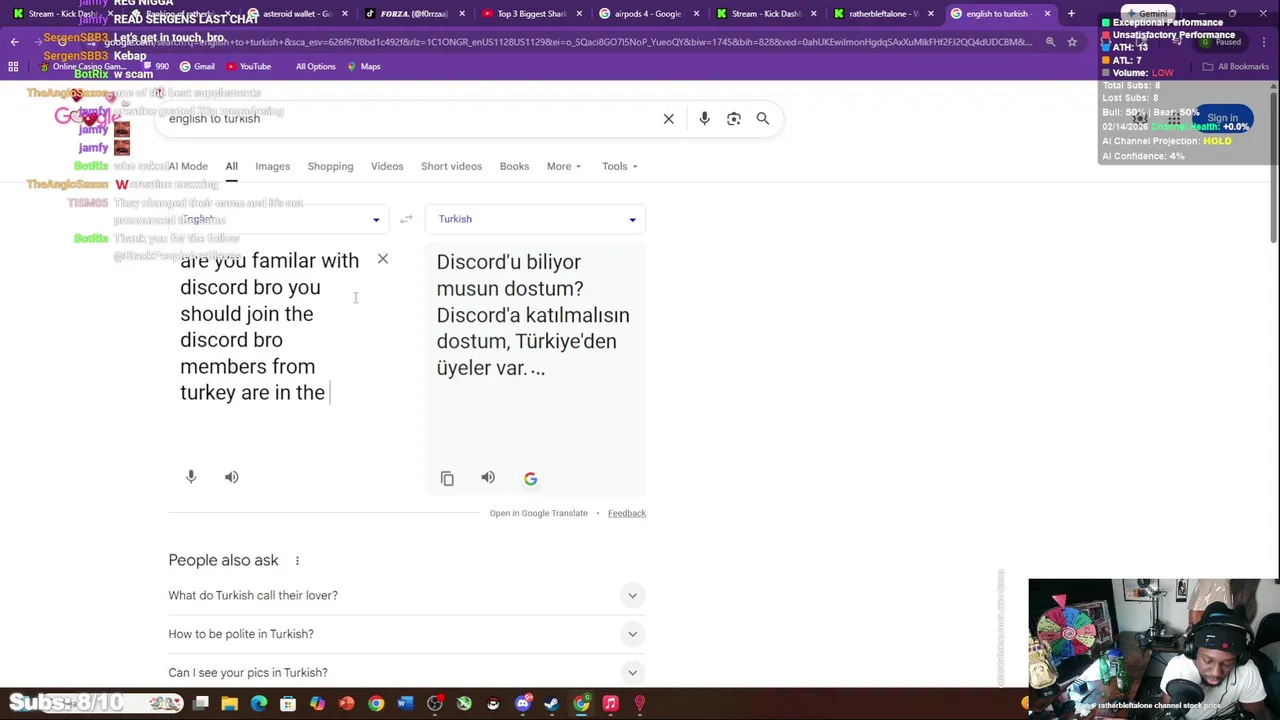Open Task View on taskbar
The width and height of the screenshot is (1280, 720).
pyautogui.click(x=201, y=704)
